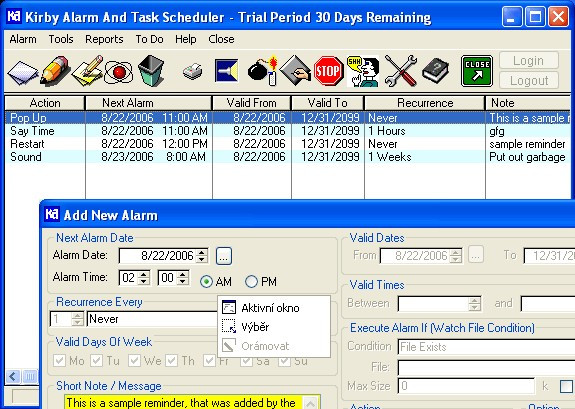Click the pencil edit alarm icon
Screen dimensions: 575x409
[x=55, y=71]
